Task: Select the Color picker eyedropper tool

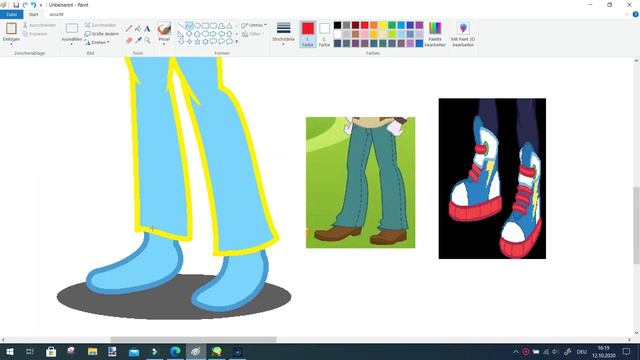Action: point(138,40)
